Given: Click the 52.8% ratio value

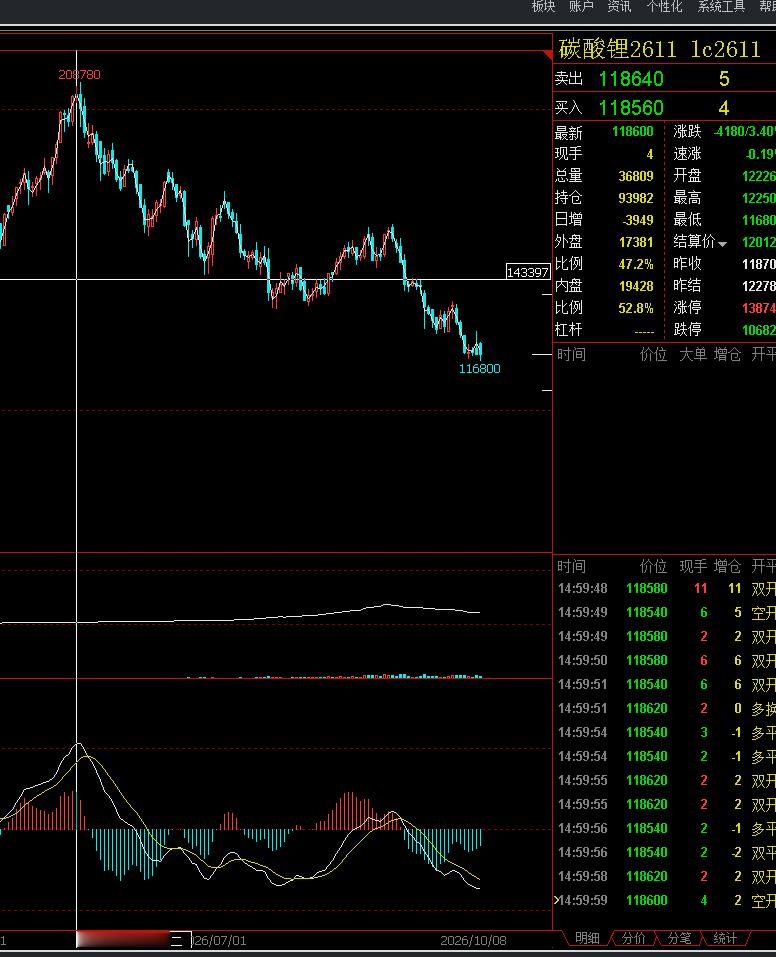Looking at the screenshot, I should [636, 308].
